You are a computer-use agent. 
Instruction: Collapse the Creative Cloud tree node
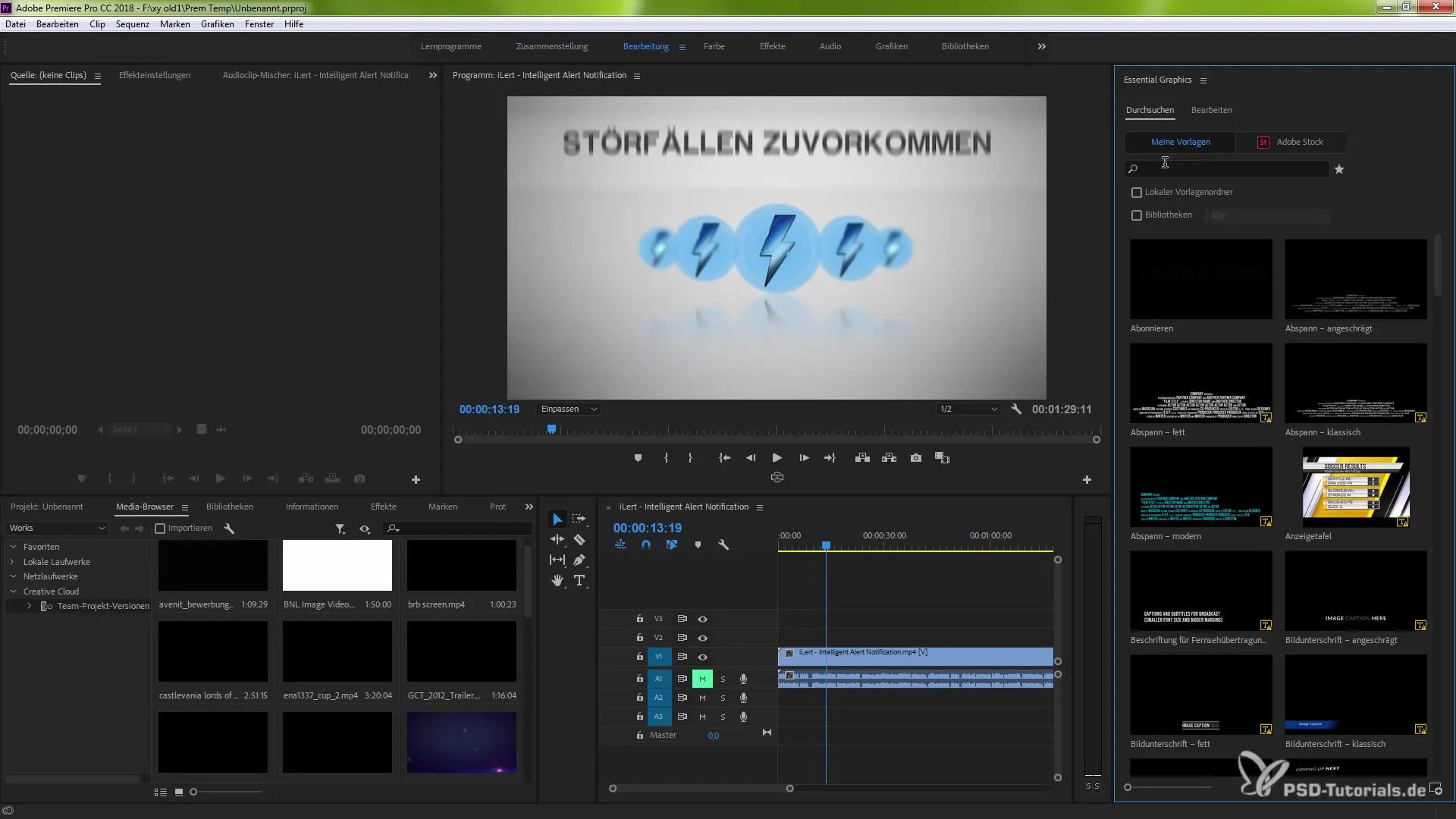pyautogui.click(x=13, y=591)
